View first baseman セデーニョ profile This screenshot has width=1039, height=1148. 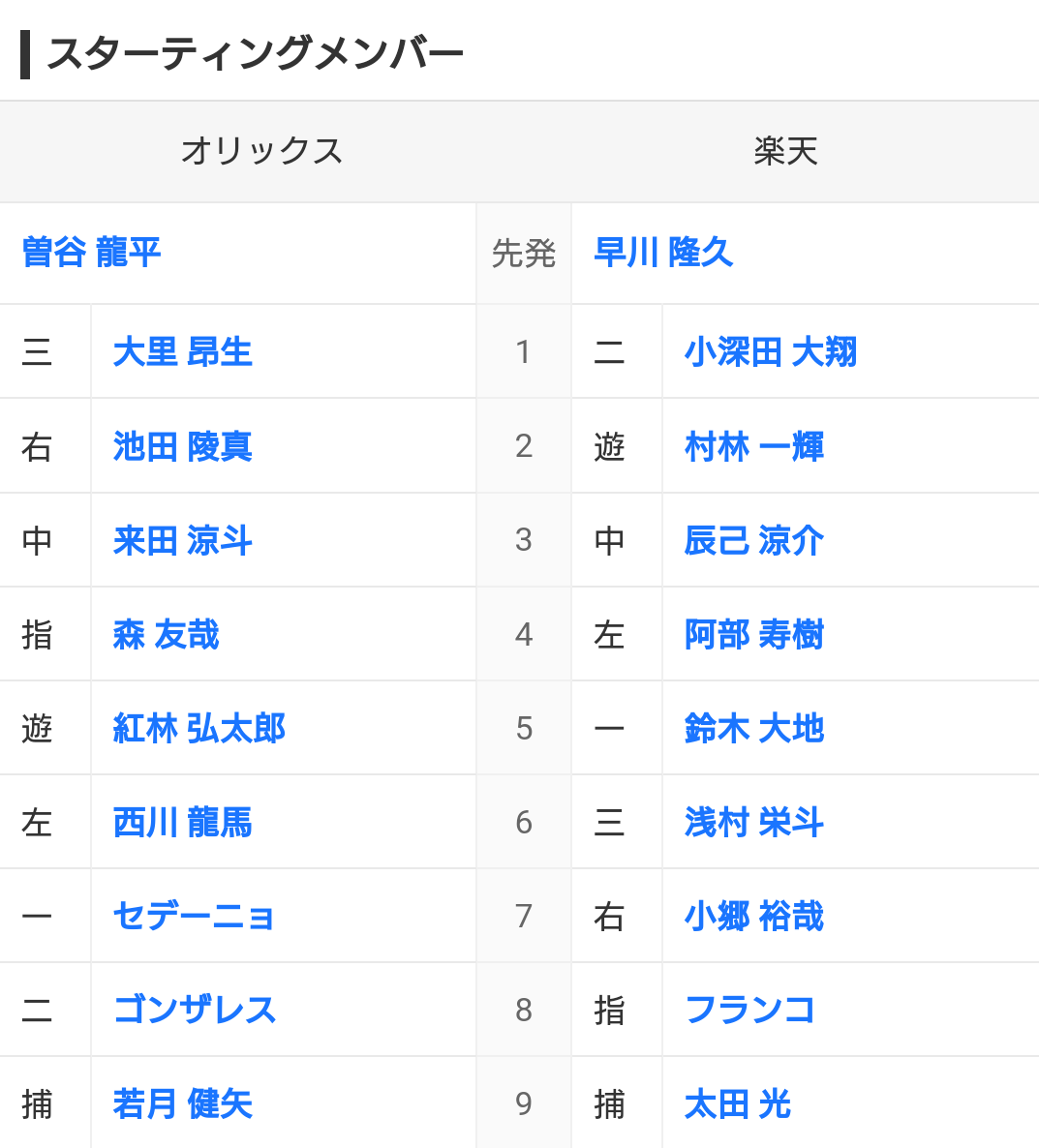click(x=194, y=916)
